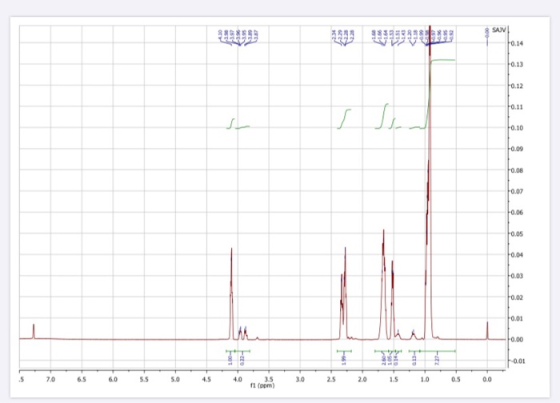
Task: Click the "f1 (ppm)" axis title
Action: [263, 386]
